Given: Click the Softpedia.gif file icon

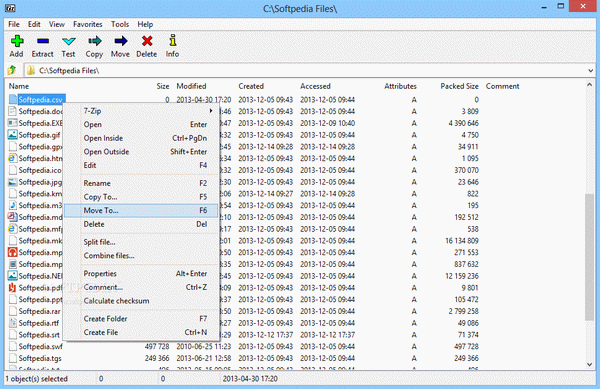Looking at the screenshot, I should [x=13, y=135].
